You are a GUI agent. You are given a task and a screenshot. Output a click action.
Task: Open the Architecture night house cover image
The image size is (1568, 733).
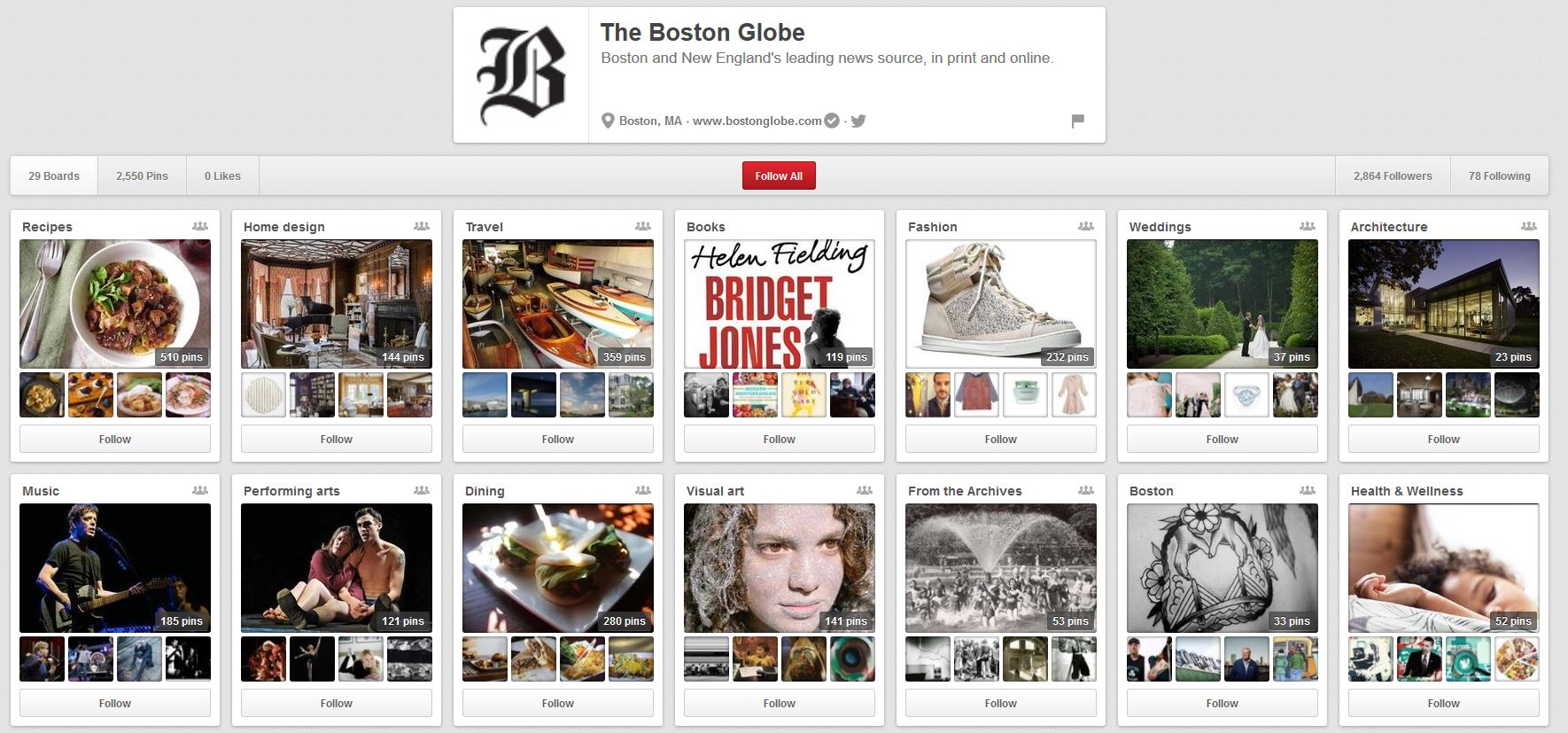tap(1444, 304)
